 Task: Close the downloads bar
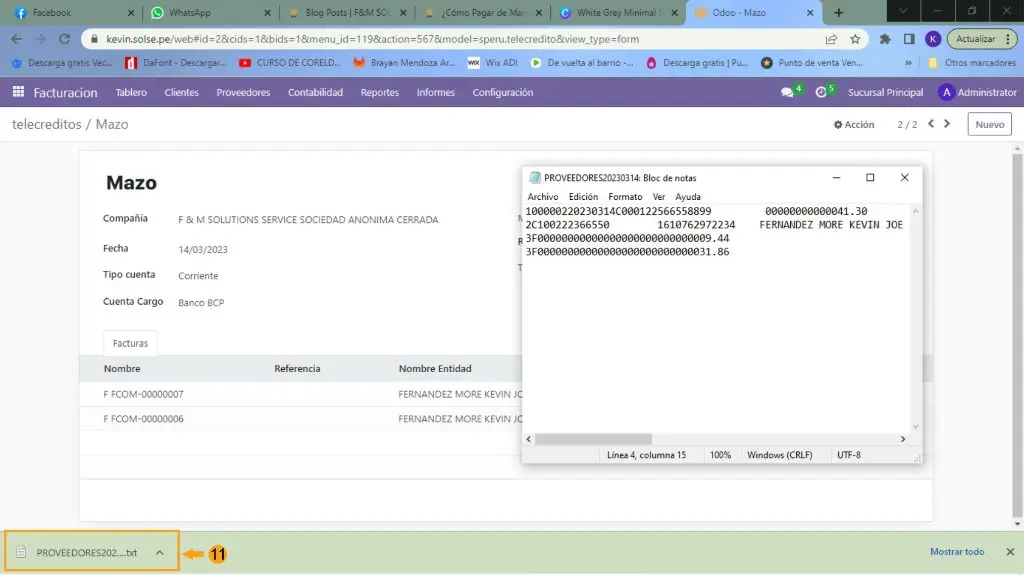(x=1009, y=551)
